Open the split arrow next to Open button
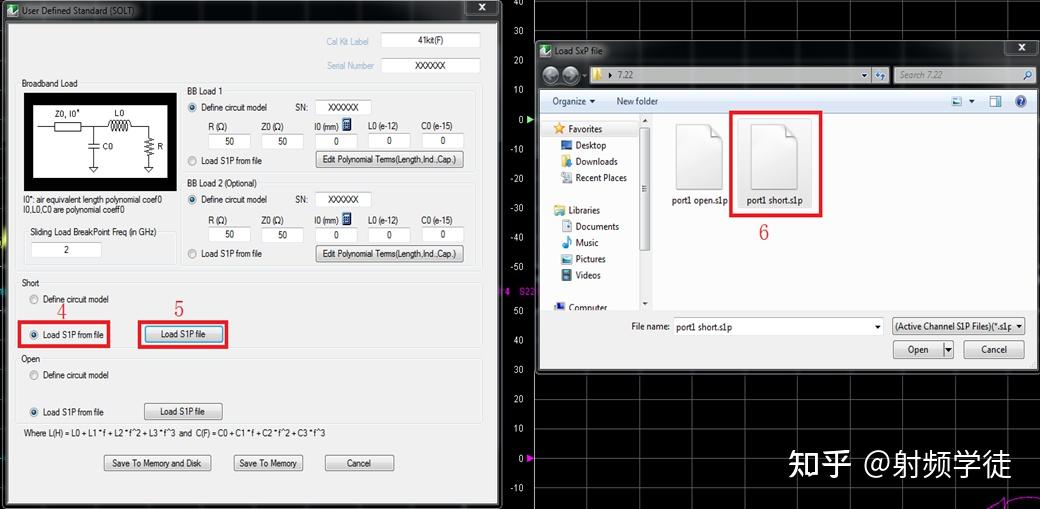1040x509 pixels. (x=948, y=350)
